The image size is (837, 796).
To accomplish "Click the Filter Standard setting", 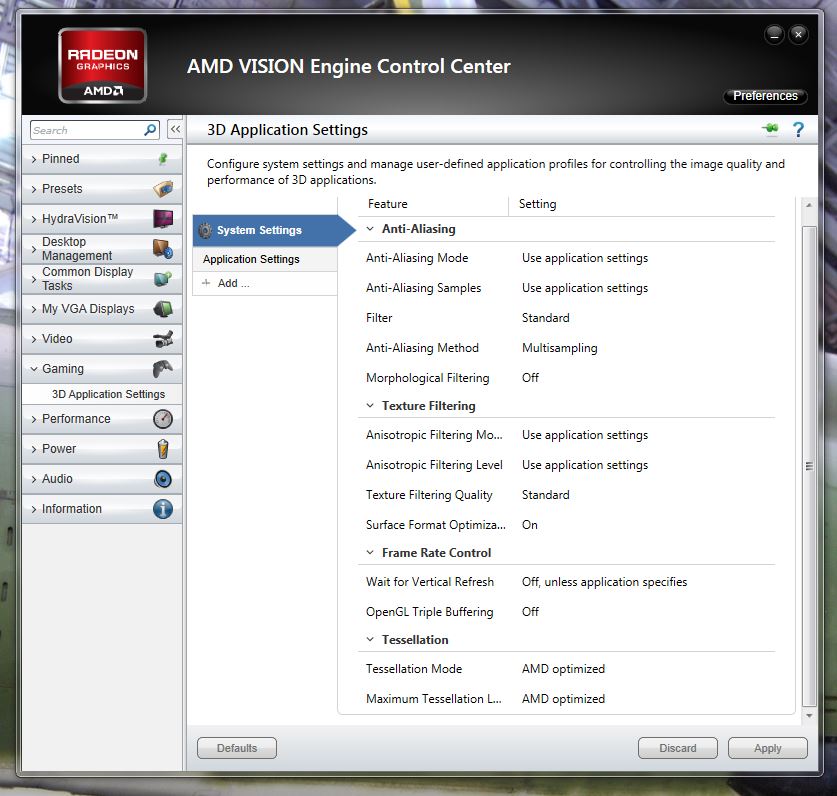I will pyautogui.click(x=546, y=318).
